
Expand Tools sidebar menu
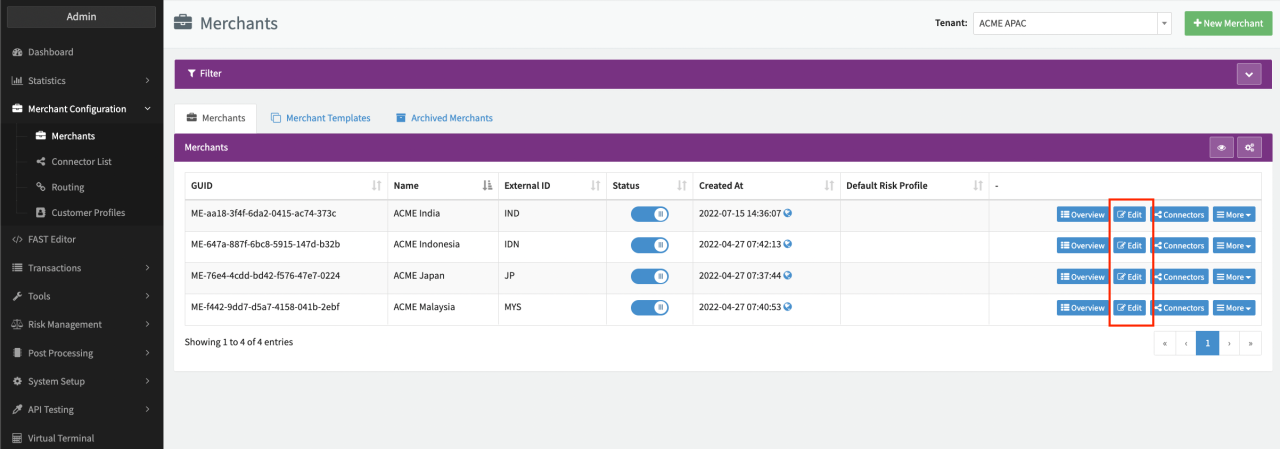click(81, 296)
